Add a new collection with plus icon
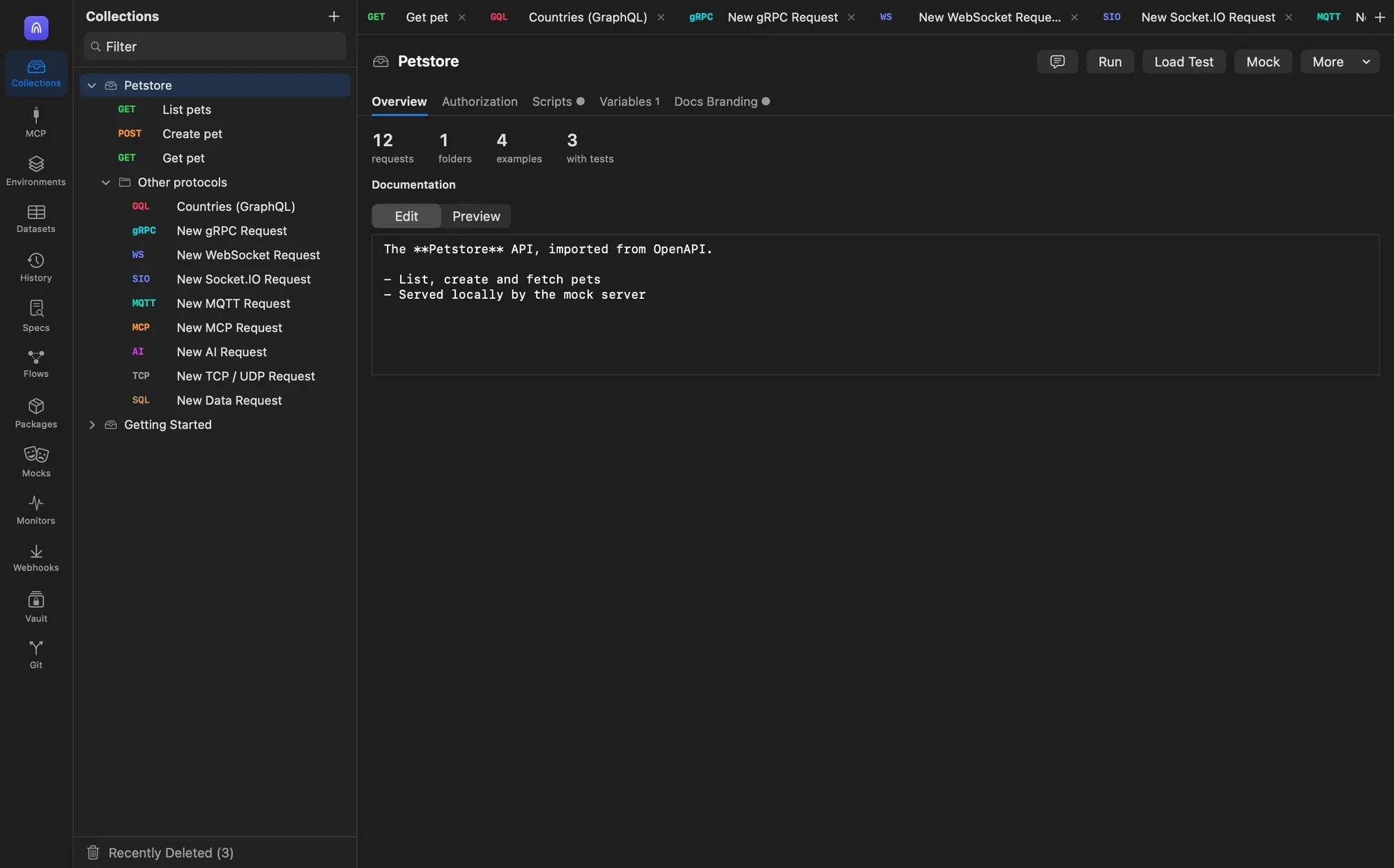1394x868 pixels. (x=334, y=16)
